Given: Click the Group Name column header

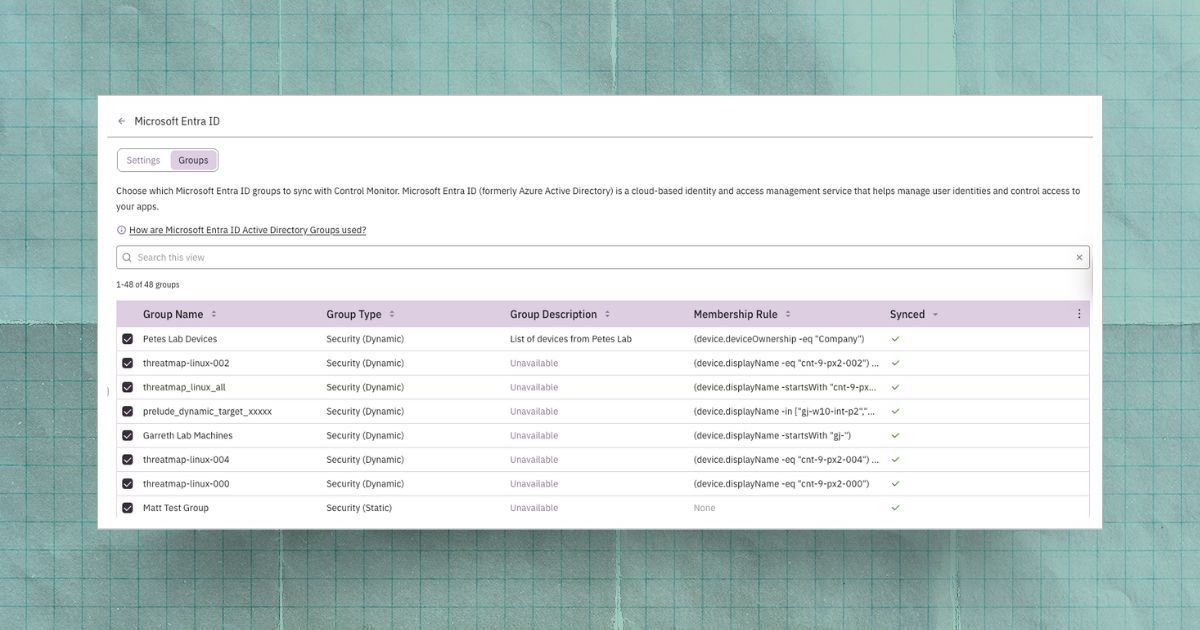Looking at the screenshot, I should (x=173, y=314).
